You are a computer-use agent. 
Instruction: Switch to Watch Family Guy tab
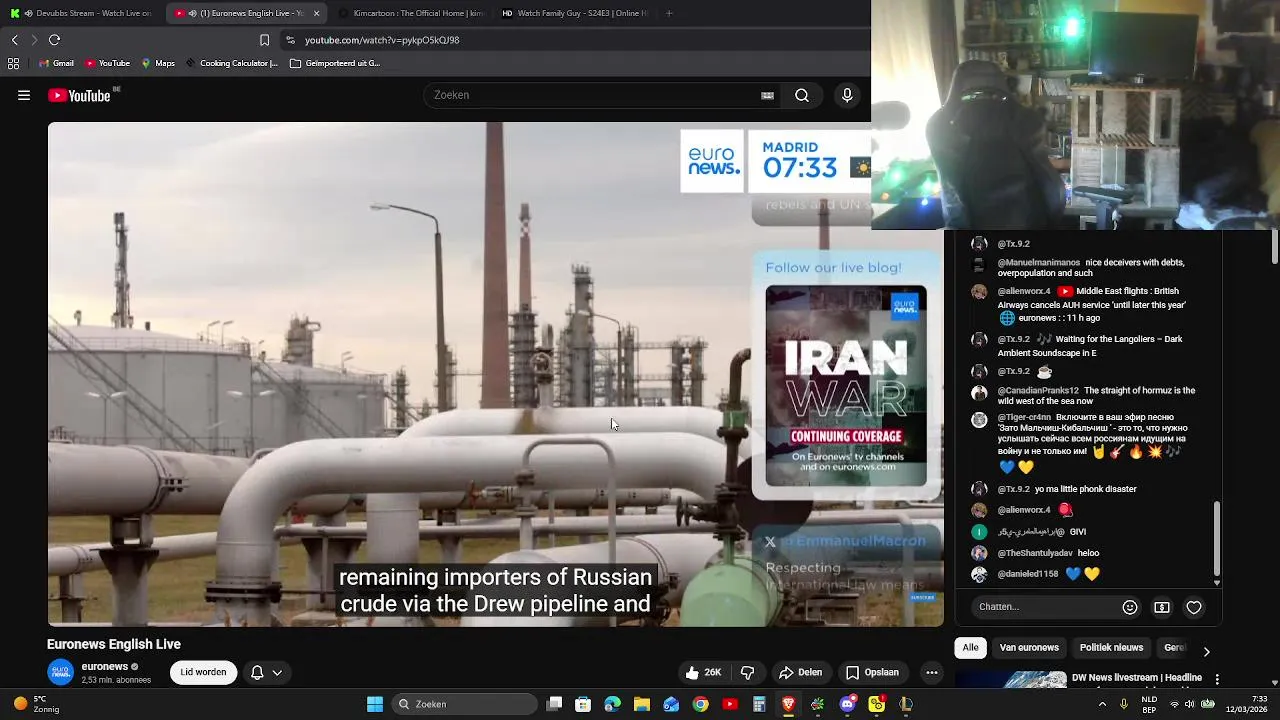click(574, 13)
